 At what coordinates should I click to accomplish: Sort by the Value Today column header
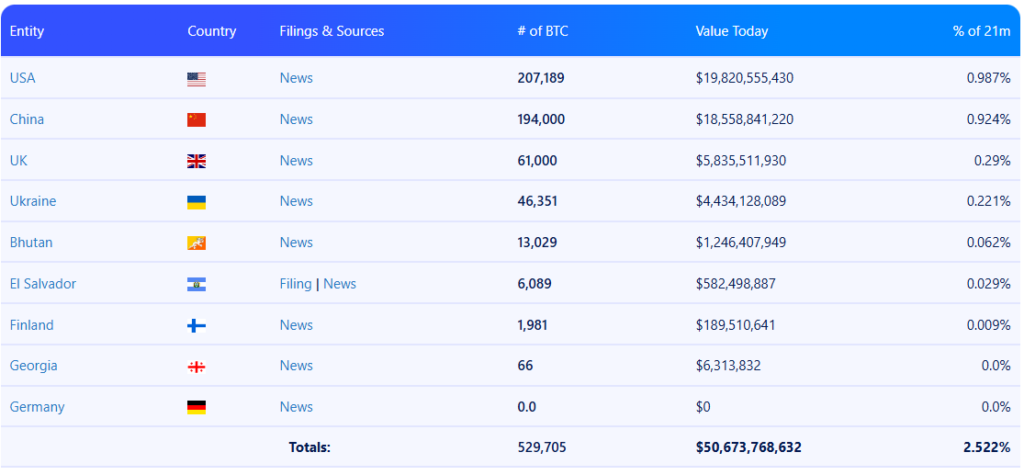point(731,31)
